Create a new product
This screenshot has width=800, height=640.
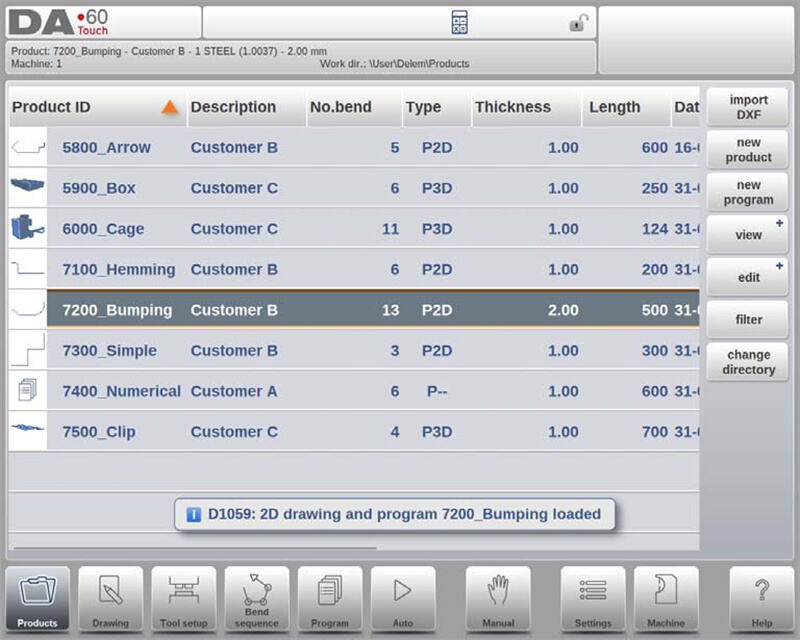[x=748, y=150]
